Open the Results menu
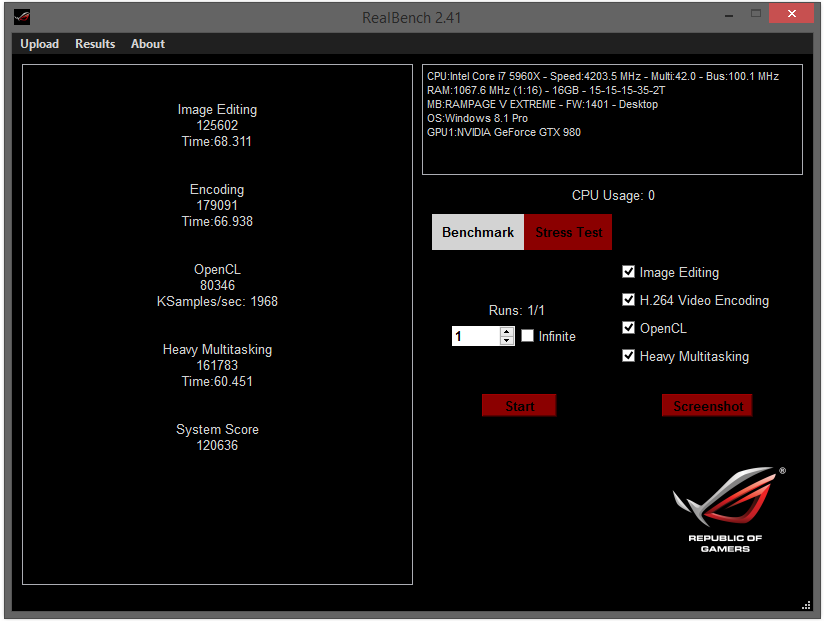Screen dimensions: 824x621 95,44
